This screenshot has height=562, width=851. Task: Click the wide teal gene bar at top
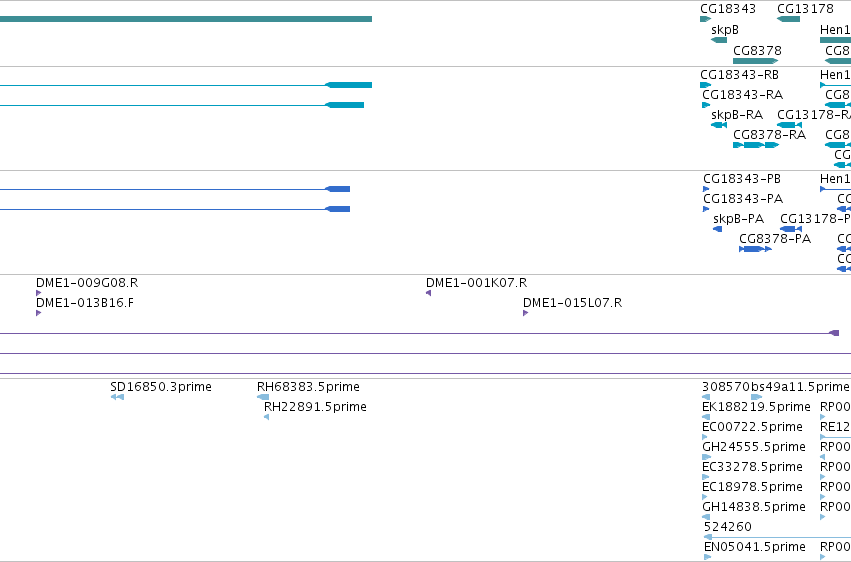coord(186,19)
